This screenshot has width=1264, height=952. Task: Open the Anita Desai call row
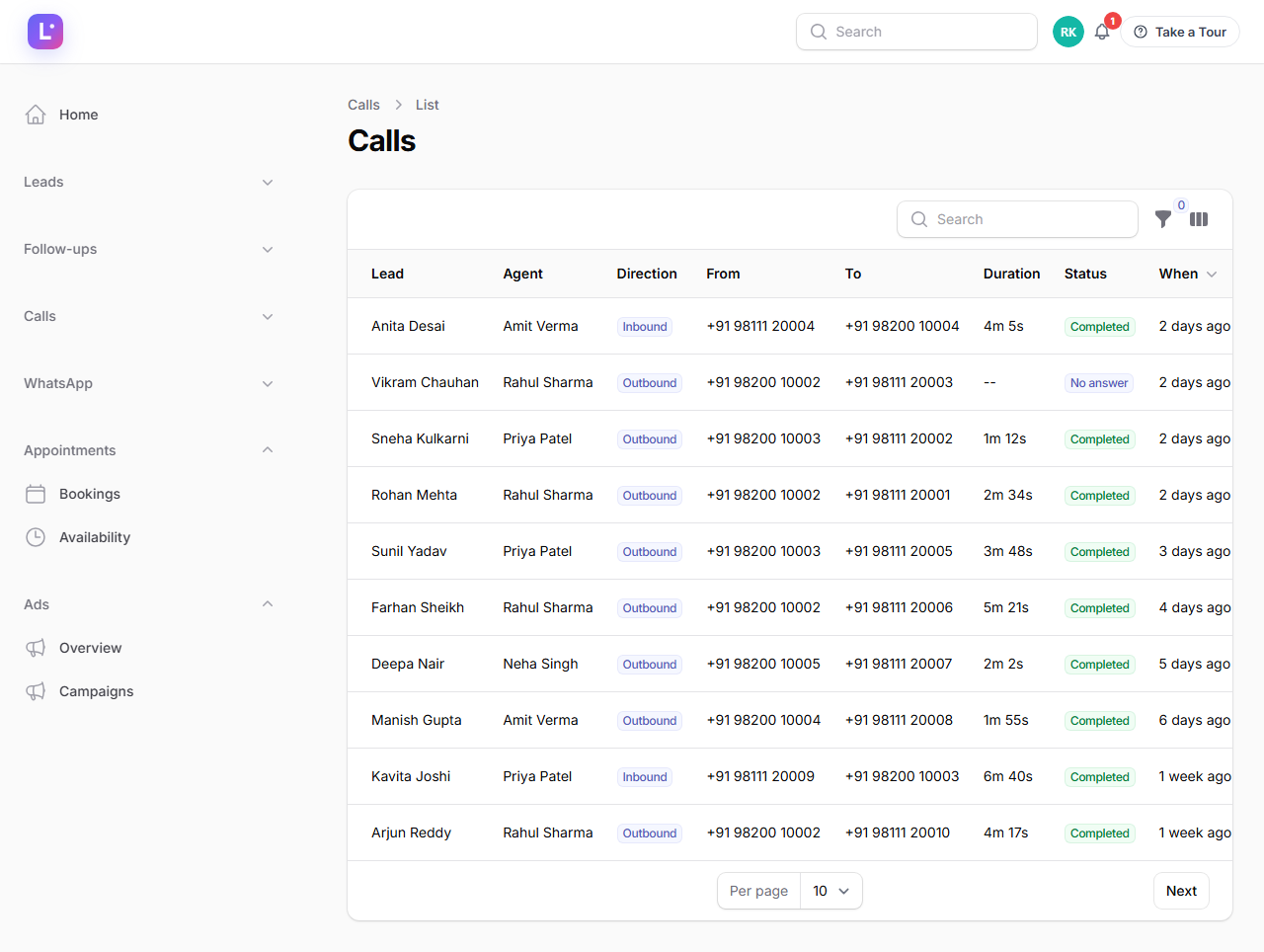coord(790,326)
